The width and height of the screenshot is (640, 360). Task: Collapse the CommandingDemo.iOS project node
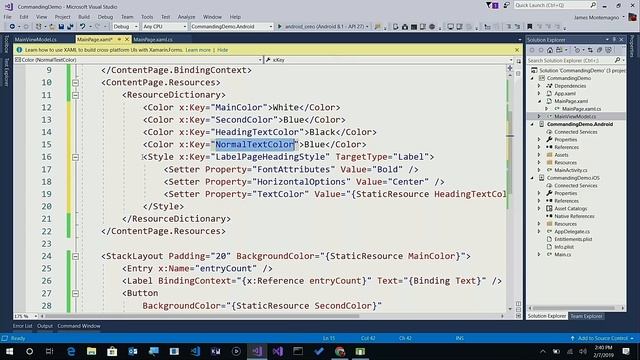(x=532, y=178)
